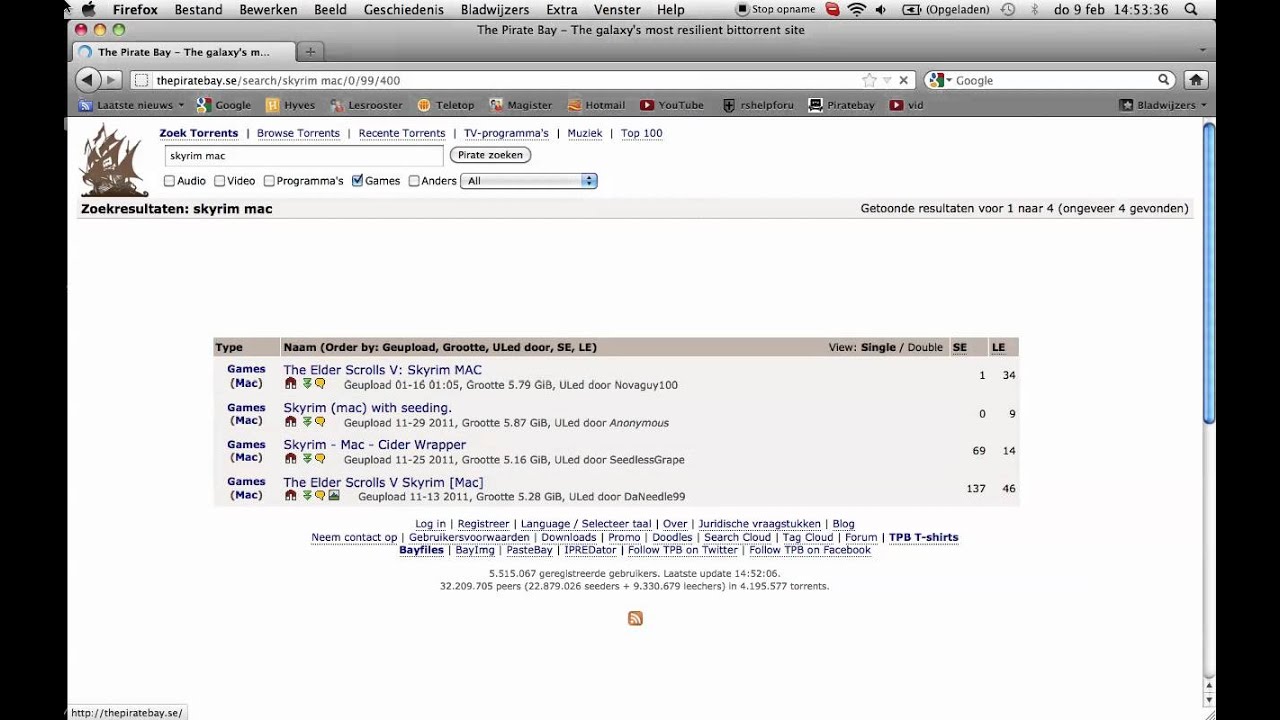The image size is (1280, 720).
Task: Tick the Anders checkbox
Action: [x=414, y=181]
